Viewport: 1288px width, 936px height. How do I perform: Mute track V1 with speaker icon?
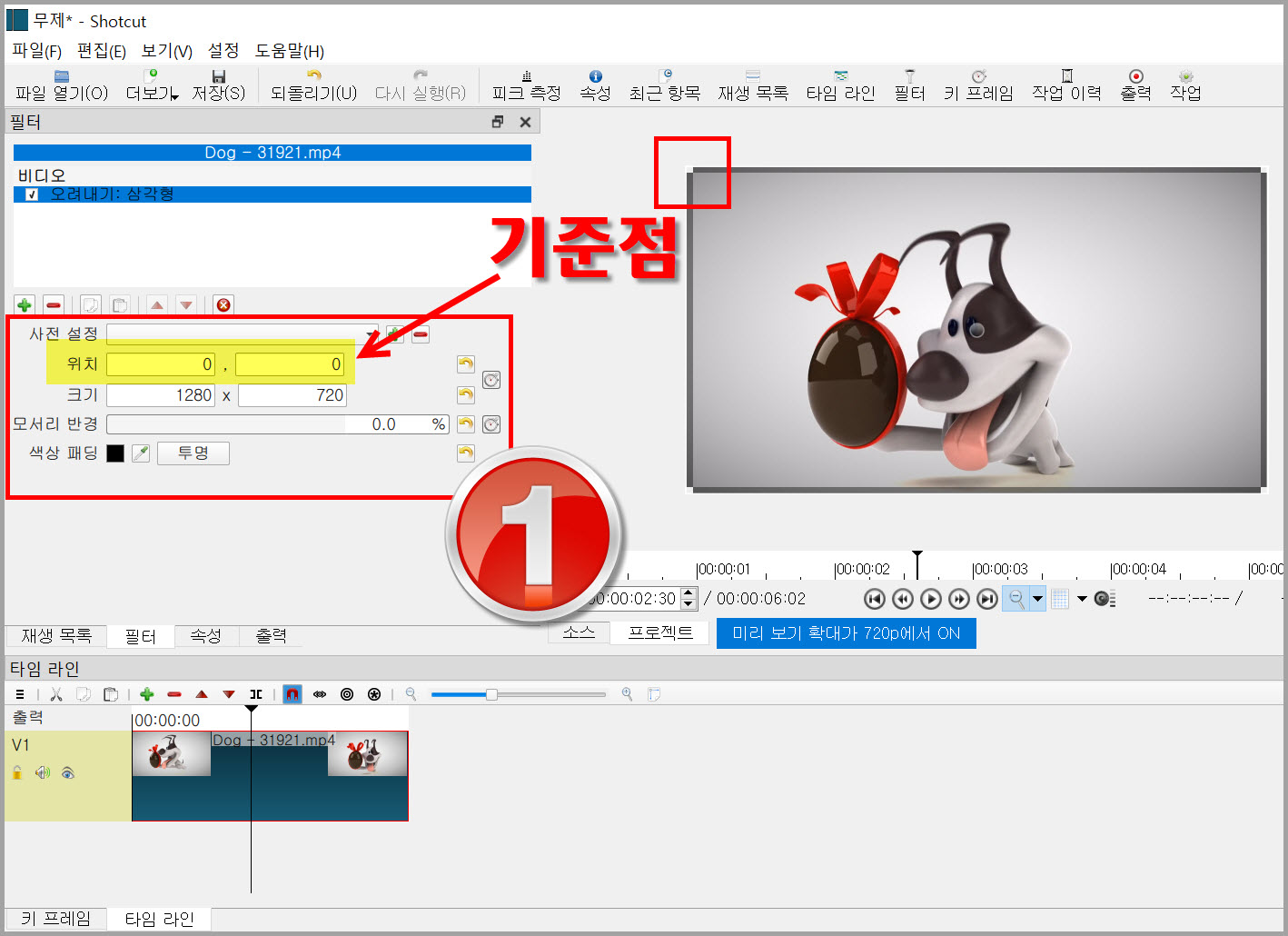43,772
